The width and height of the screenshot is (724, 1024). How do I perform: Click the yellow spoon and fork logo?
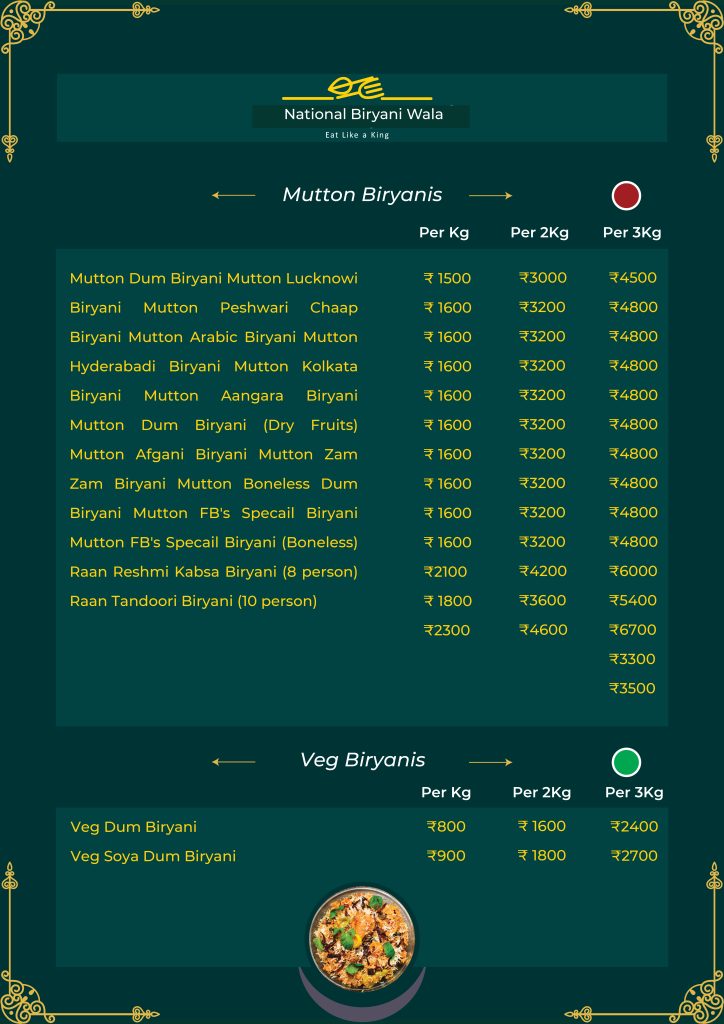357,88
